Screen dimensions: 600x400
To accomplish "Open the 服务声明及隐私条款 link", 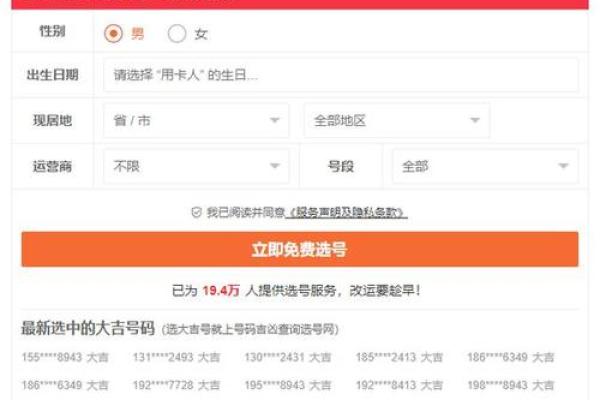I will (x=346, y=212).
